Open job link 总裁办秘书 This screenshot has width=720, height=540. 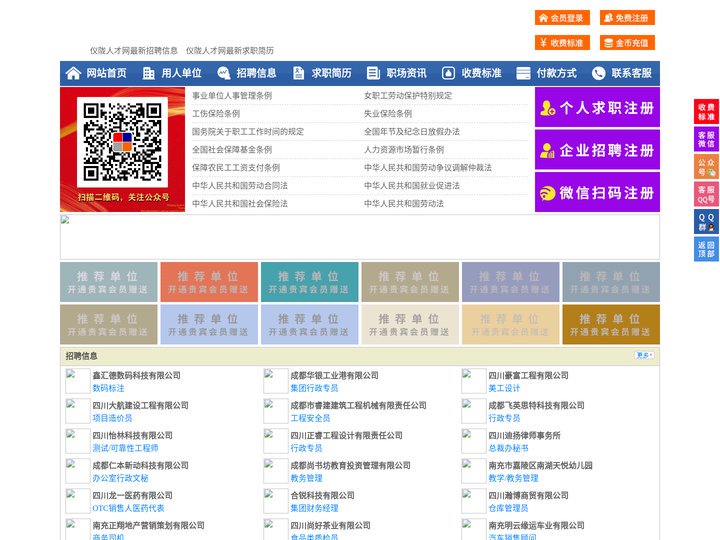click(508, 448)
